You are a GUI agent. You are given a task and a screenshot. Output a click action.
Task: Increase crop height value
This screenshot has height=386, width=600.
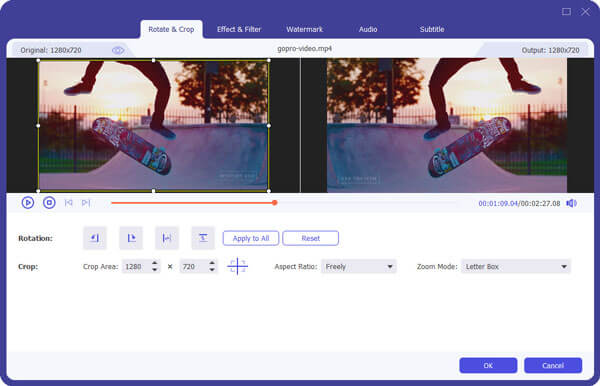click(212, 263)
